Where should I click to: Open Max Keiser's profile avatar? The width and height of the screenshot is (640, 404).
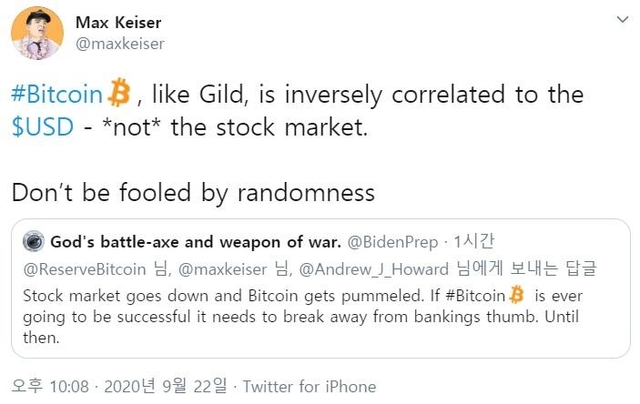tap(37, 33)
